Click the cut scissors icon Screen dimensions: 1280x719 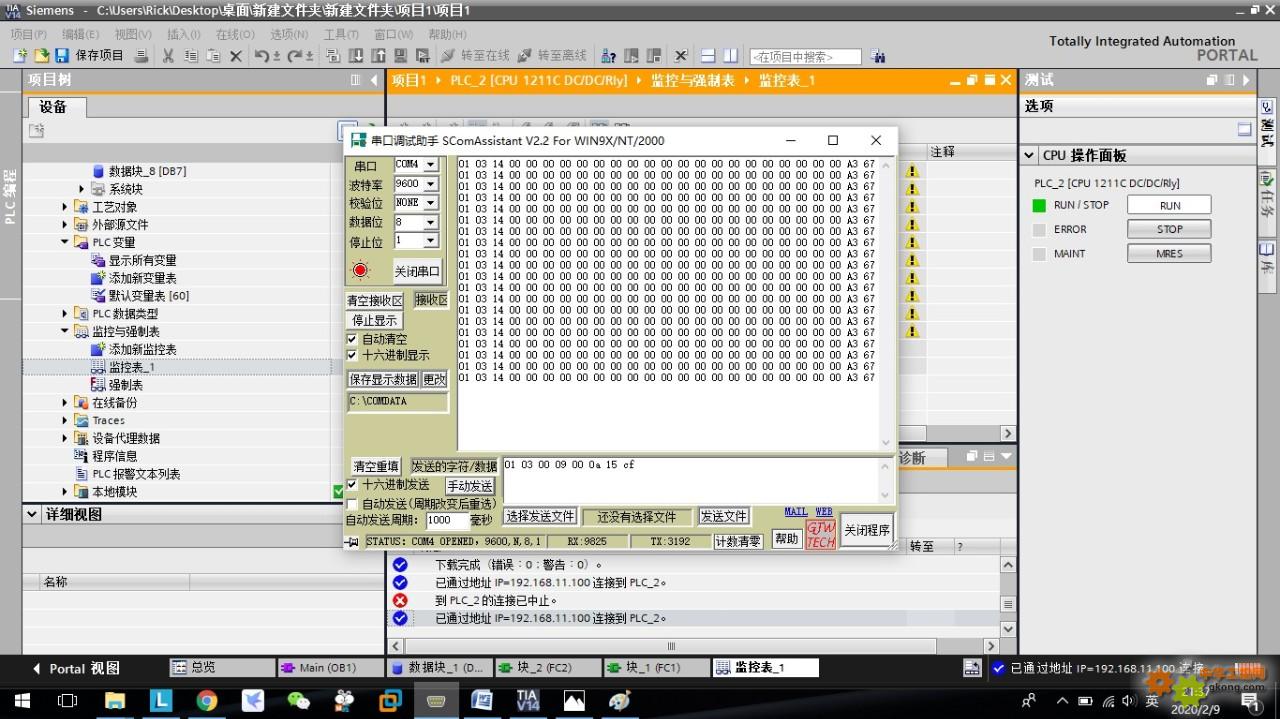(x=168, y=56)
